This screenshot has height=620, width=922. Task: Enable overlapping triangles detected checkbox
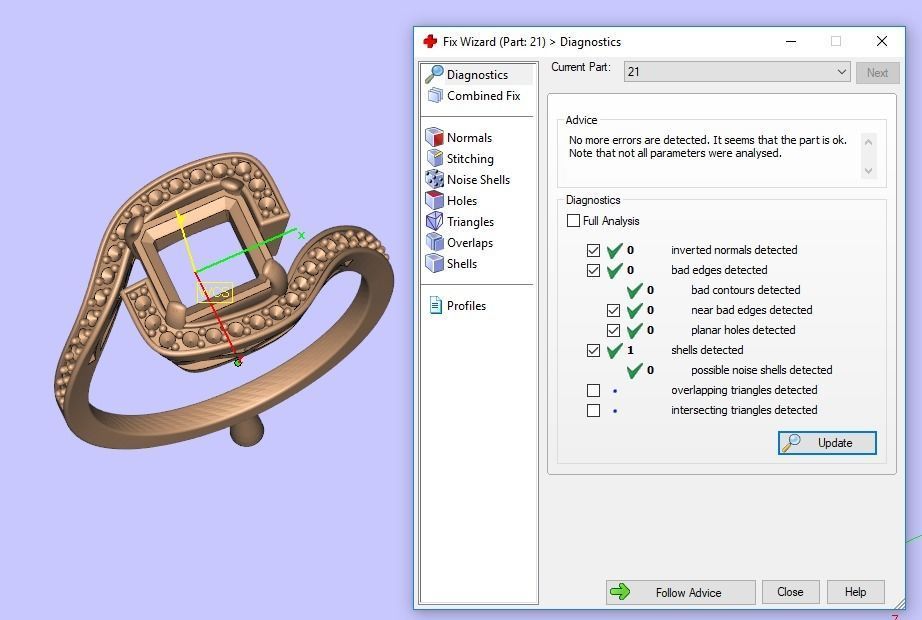click(593, 391)
